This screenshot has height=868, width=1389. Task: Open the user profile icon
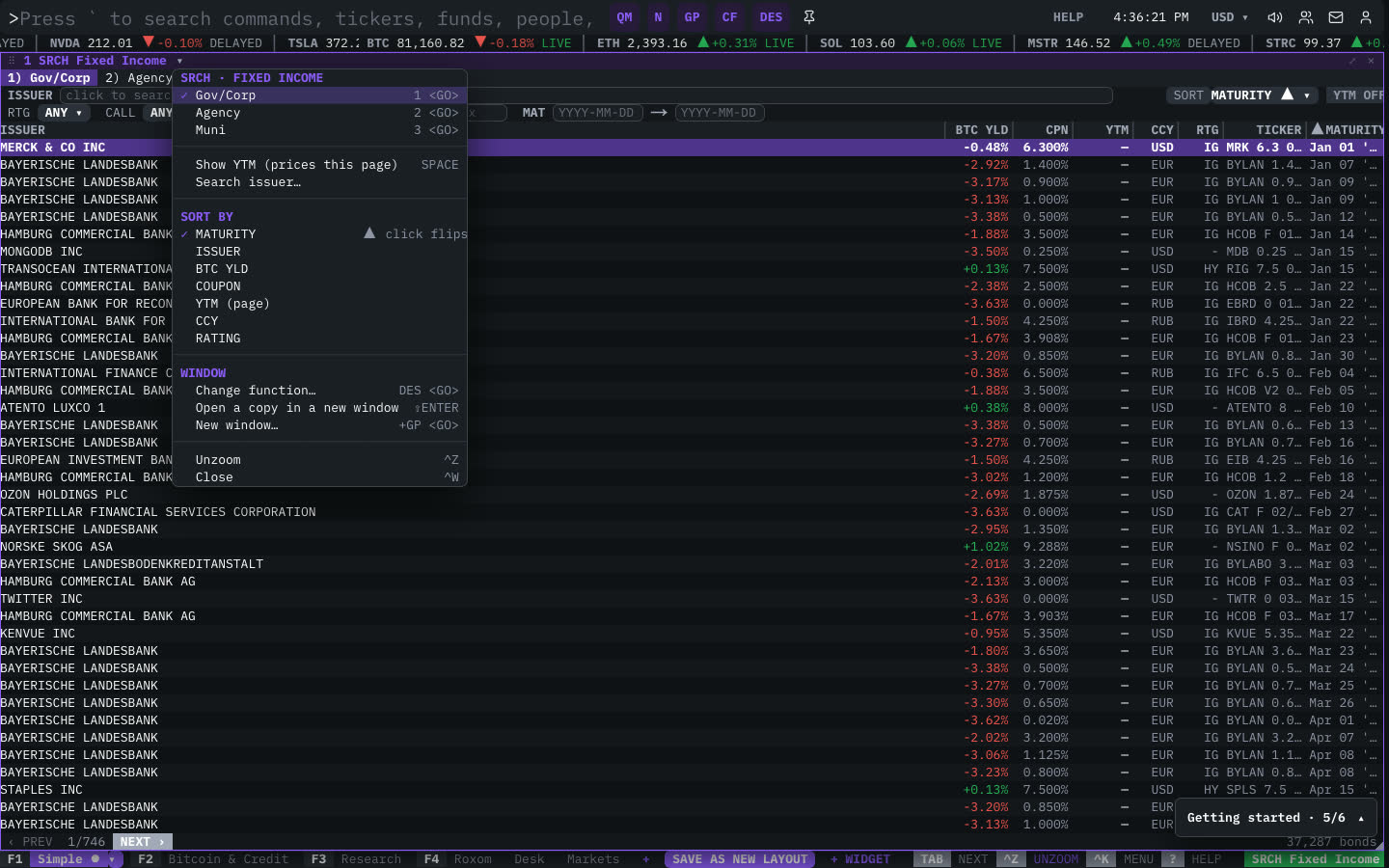[1366, 17]
